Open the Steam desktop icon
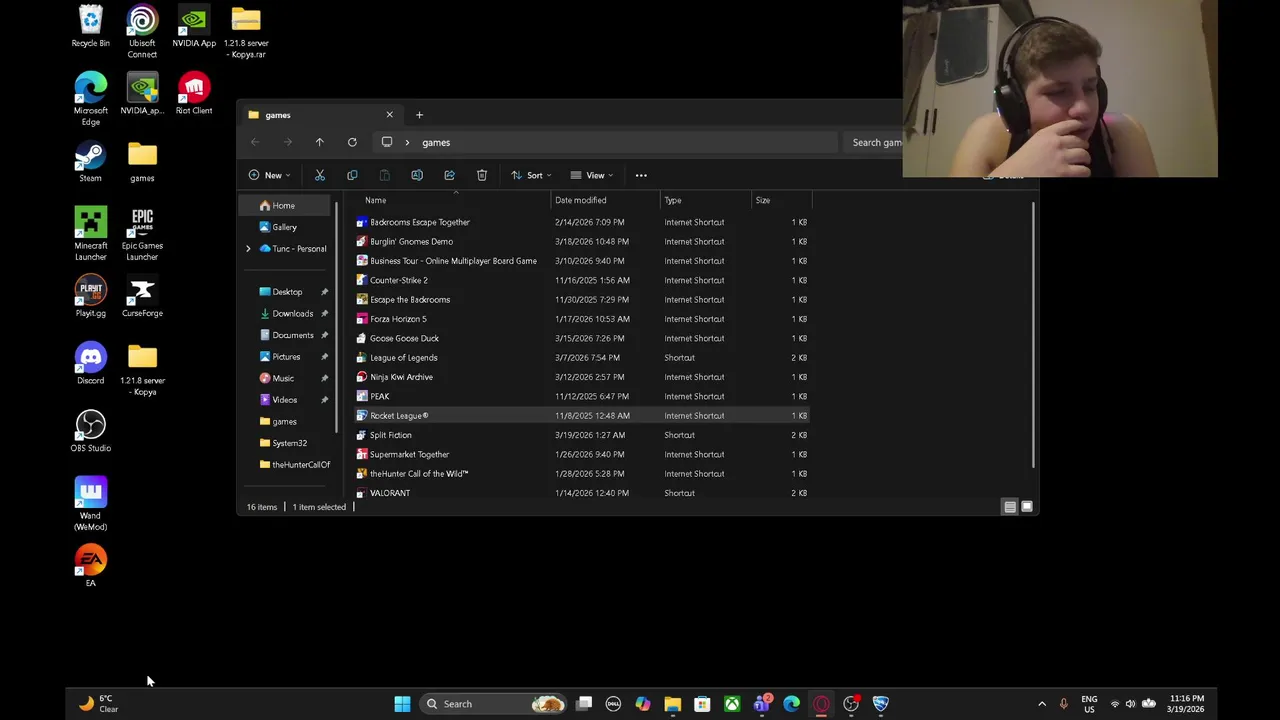This screenshot has width=1280, height=720. point(90,162)
